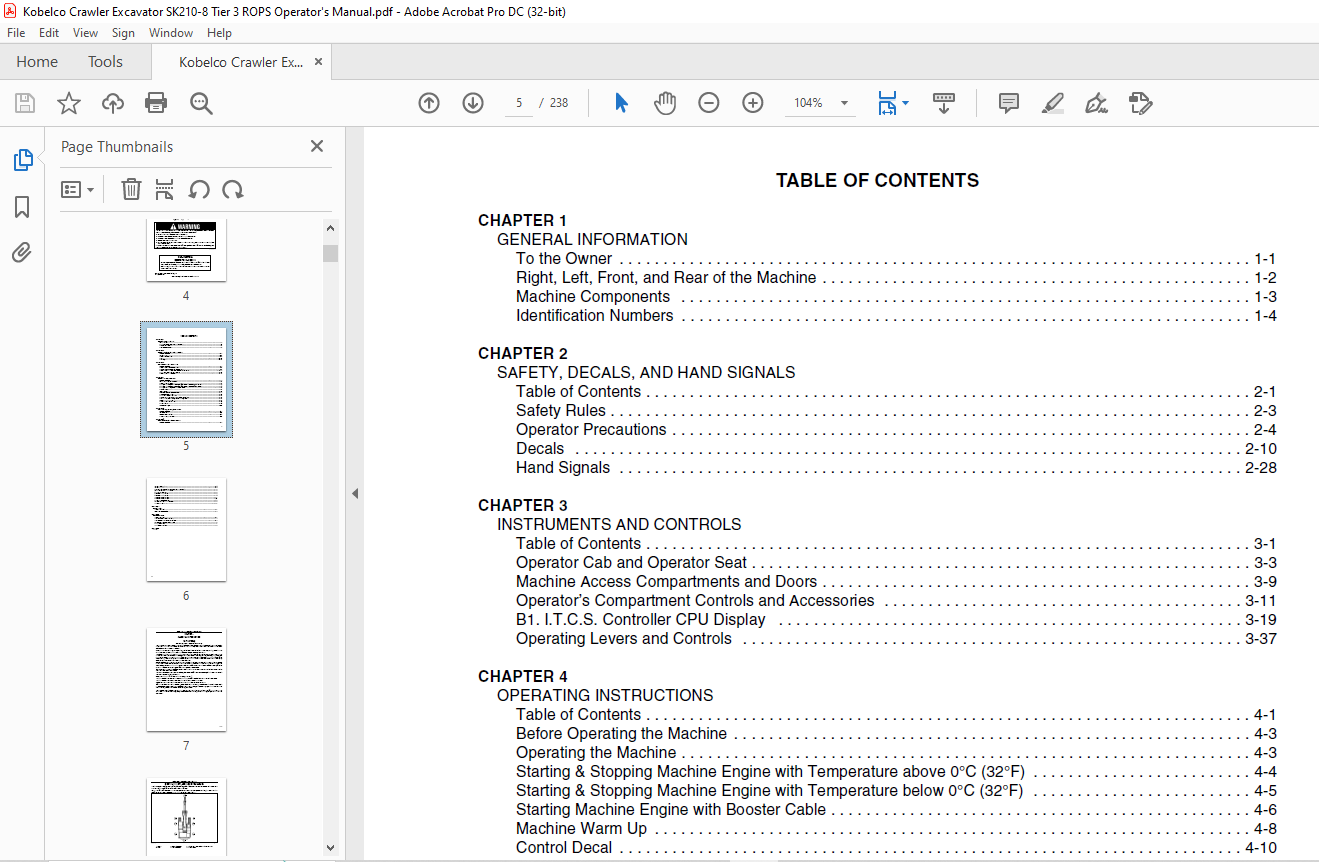This screenshot has width=1319, height=862.
Task: Open the Edit menu
Action: coord(49,33)
